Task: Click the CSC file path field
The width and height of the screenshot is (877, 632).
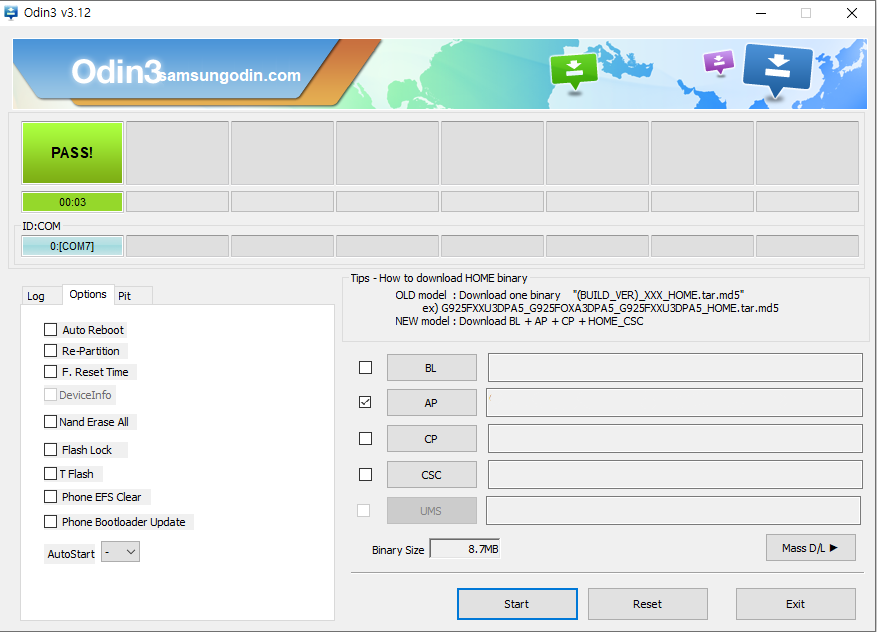Action: click(675, 474)
